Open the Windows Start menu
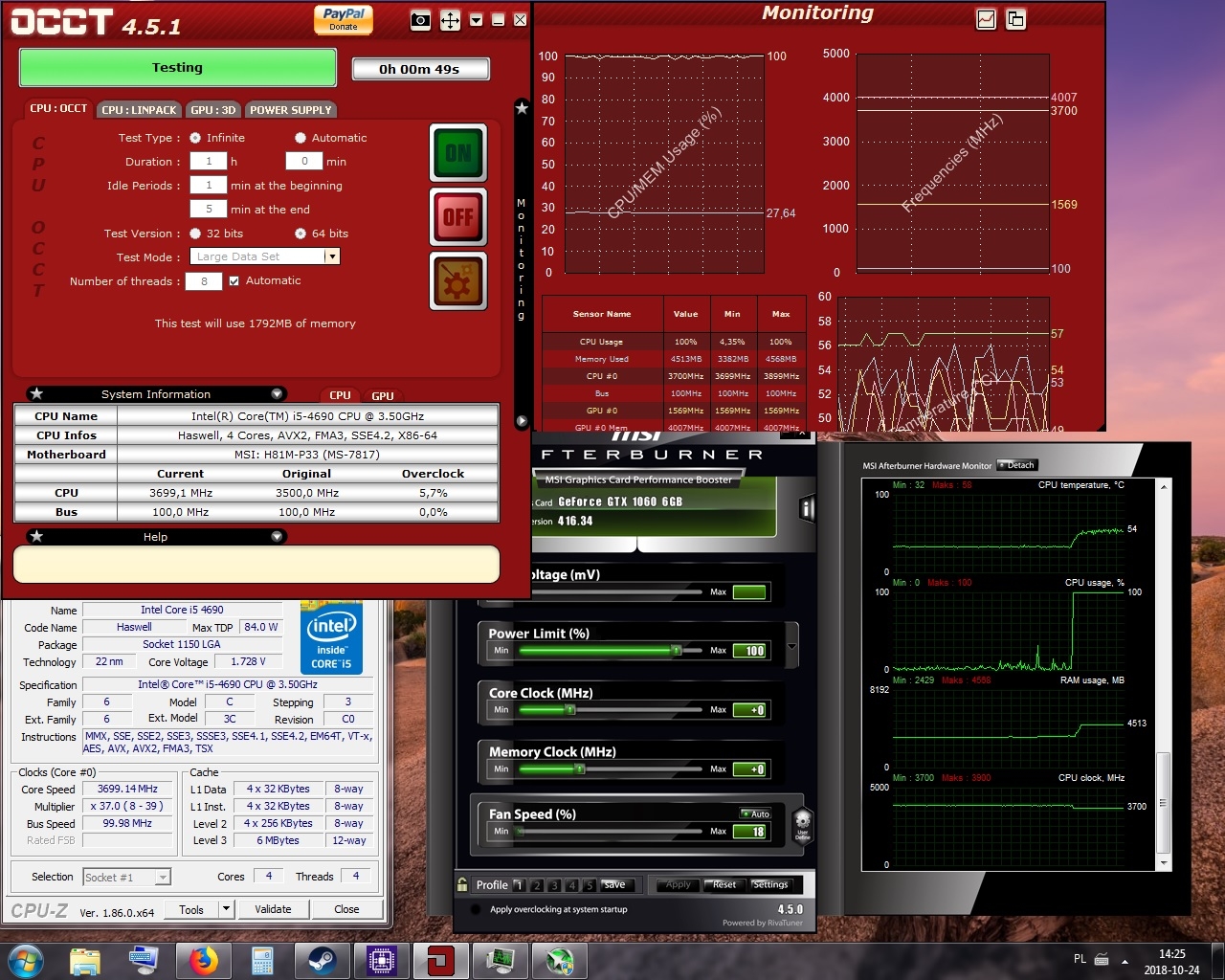Screen dimensions: 1225x980 [25, 960]
